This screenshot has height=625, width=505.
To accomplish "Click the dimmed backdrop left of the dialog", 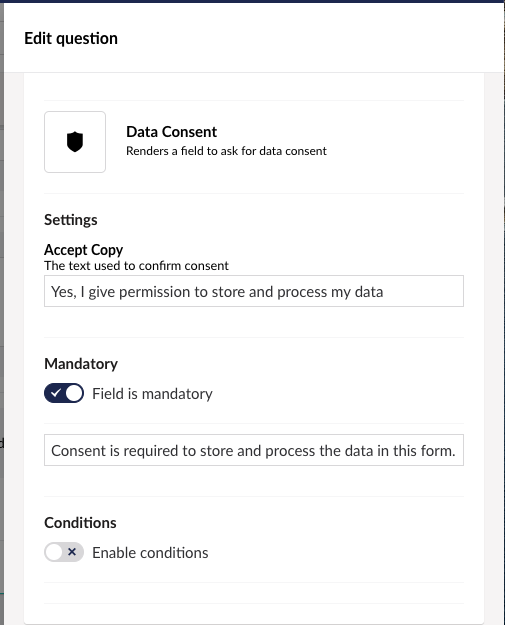I will pyautogui.click(x=2, y=319).
